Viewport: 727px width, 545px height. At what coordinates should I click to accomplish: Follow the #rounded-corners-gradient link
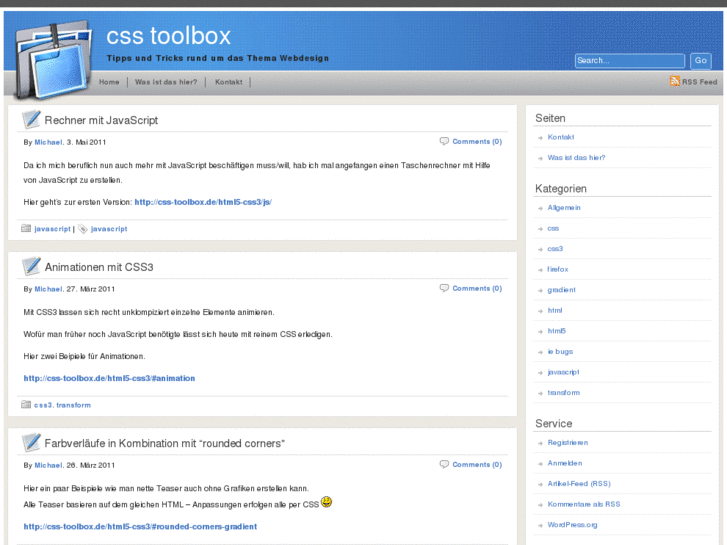click(x=140, y=527)
